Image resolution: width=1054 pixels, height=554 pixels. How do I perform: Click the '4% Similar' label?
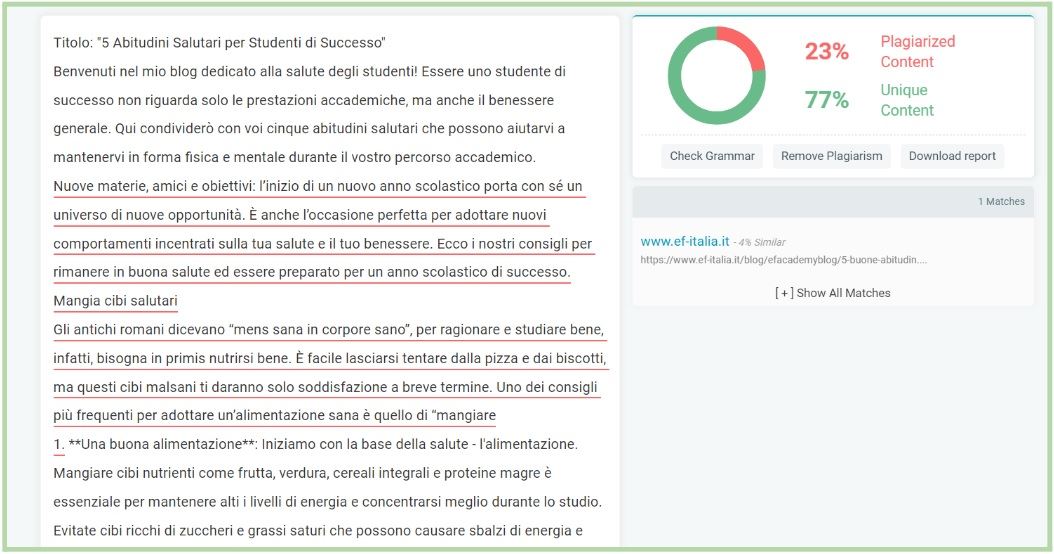761,242
